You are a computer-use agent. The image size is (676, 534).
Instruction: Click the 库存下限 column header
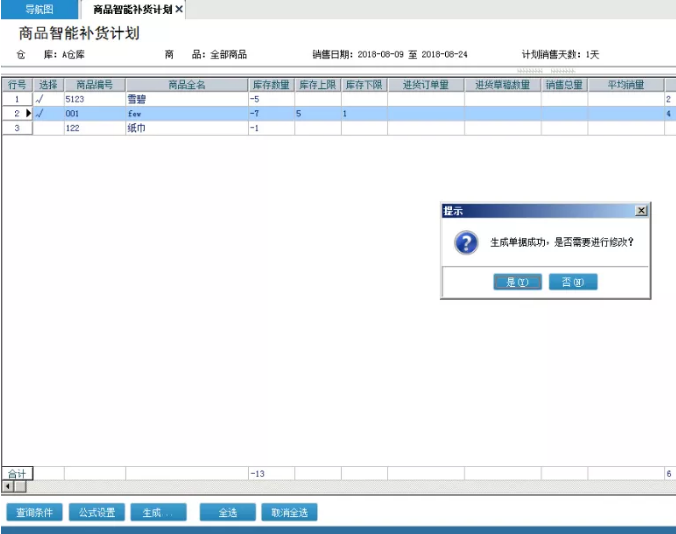click(x=364, y=85)
